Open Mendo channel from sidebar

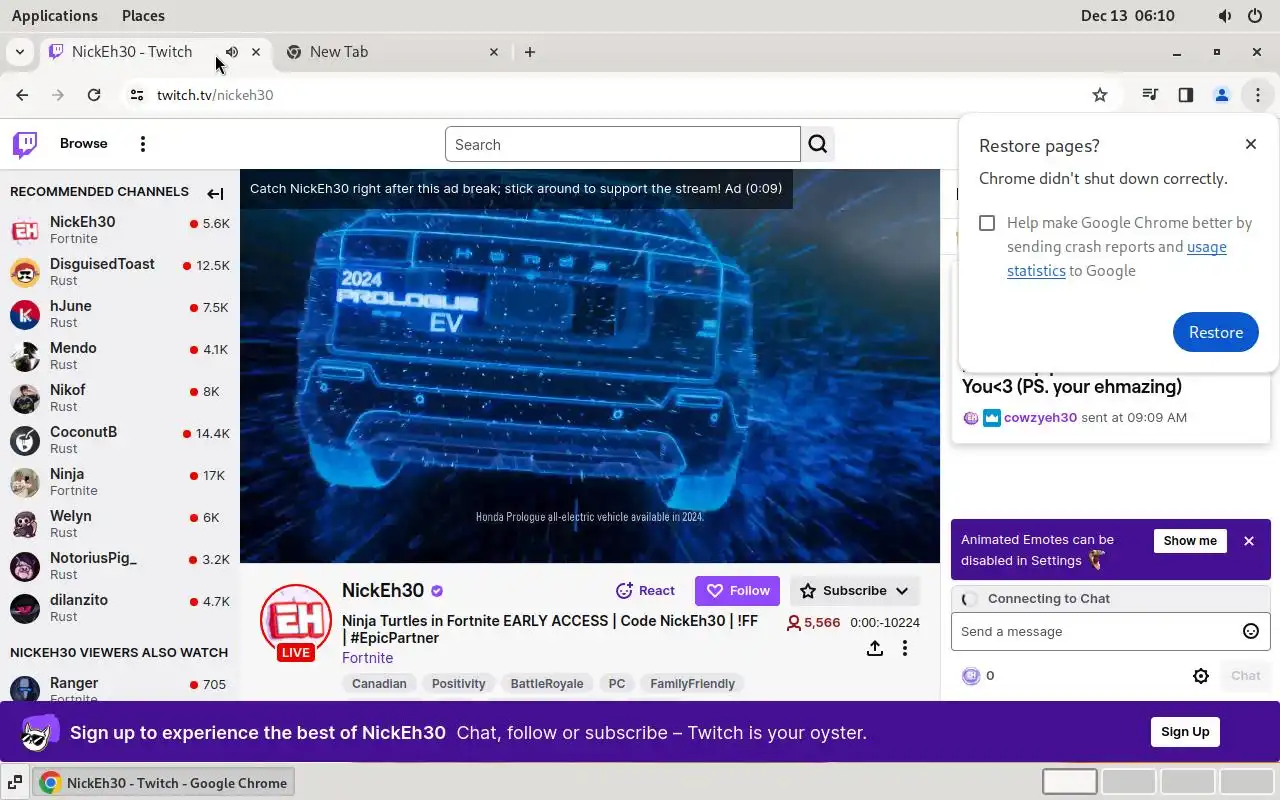tap(120, 356)
